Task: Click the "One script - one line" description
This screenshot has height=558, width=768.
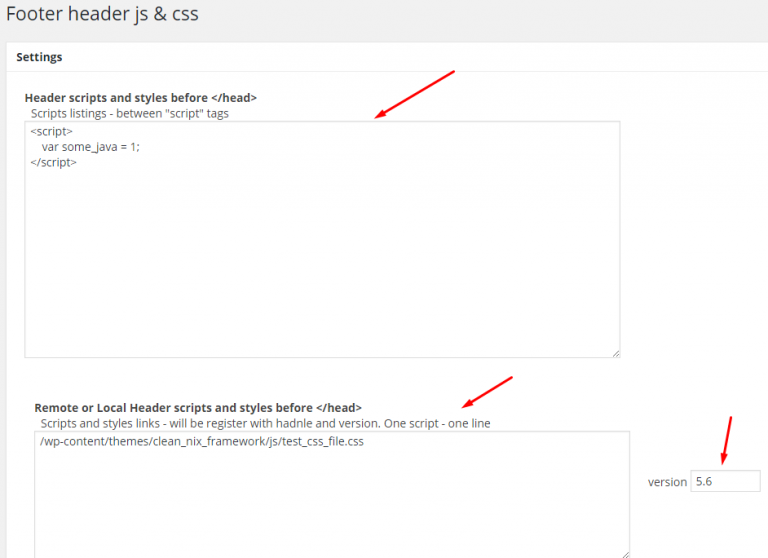Action: [437, 423]
